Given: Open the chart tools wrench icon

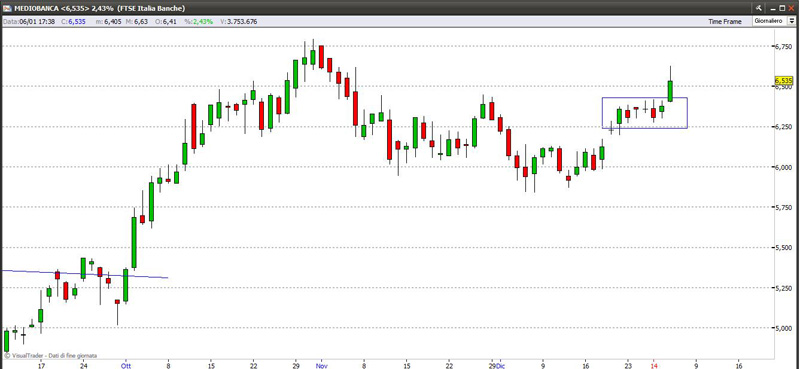Looking at the screenshot, I should (x=760, y=8).
